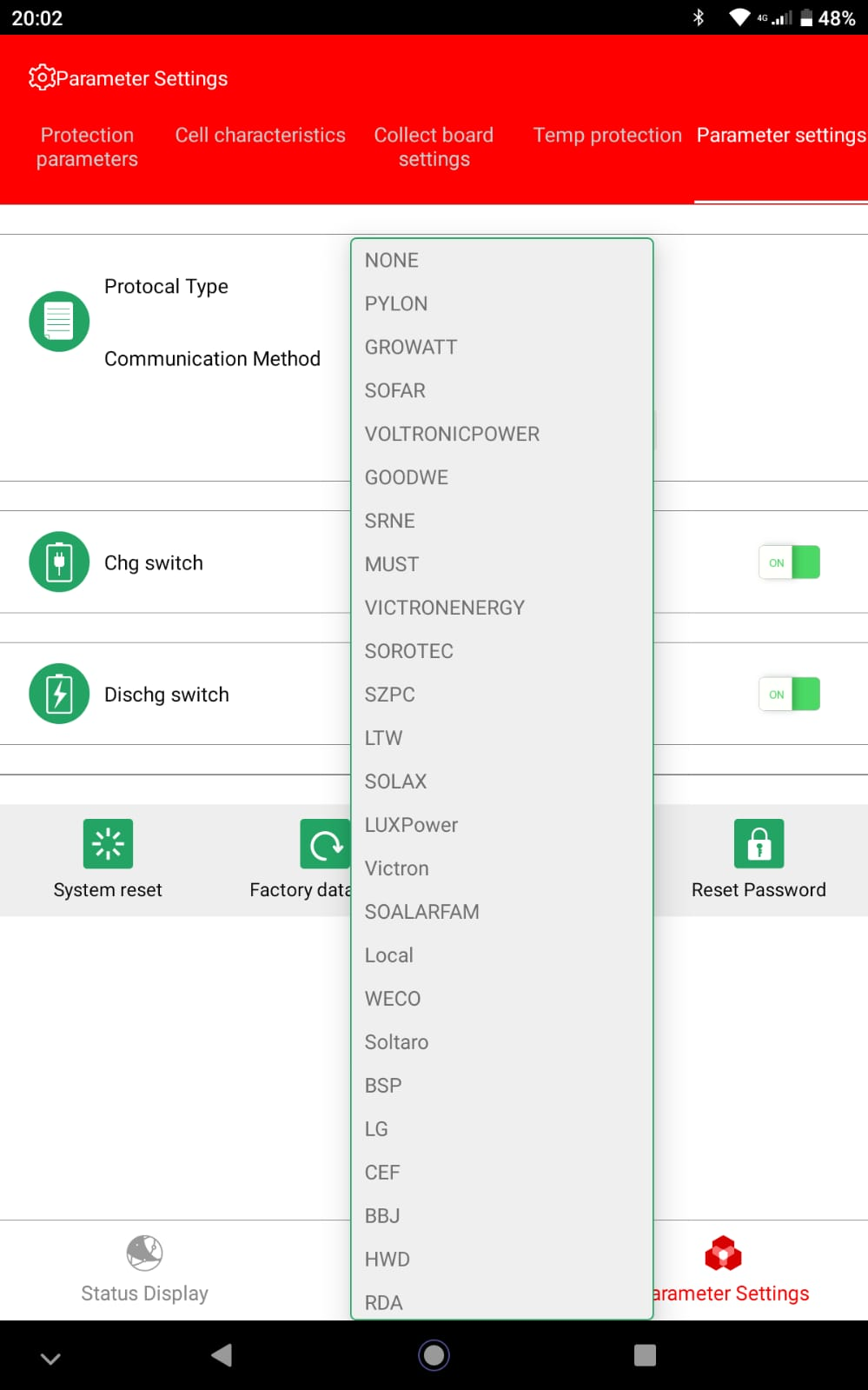Tap the battery status icon
Image resolution: width=868 pixels, height=1390 pixels.
(x=806, y=17)
